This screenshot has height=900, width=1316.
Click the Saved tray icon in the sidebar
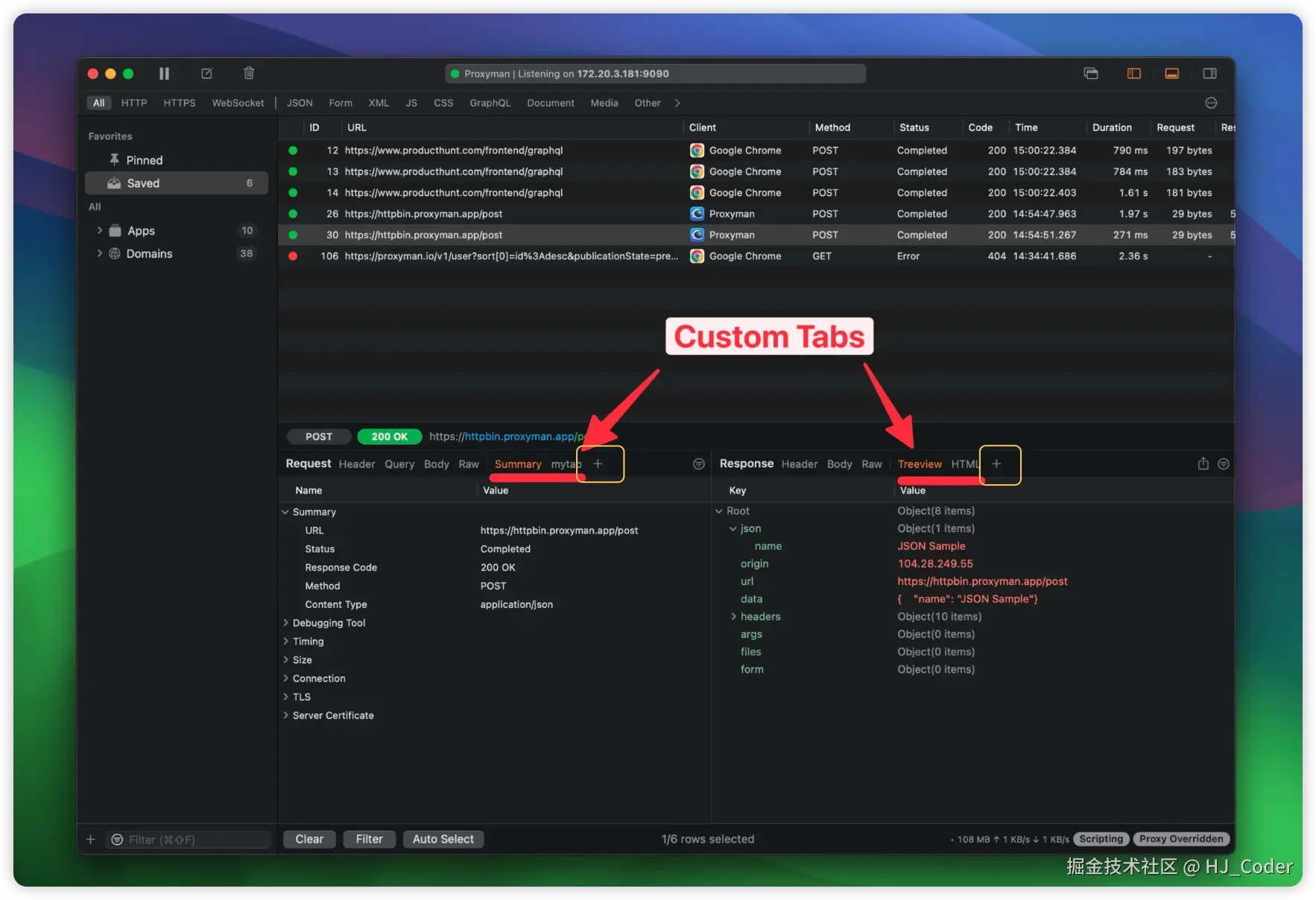pos(114,183)
